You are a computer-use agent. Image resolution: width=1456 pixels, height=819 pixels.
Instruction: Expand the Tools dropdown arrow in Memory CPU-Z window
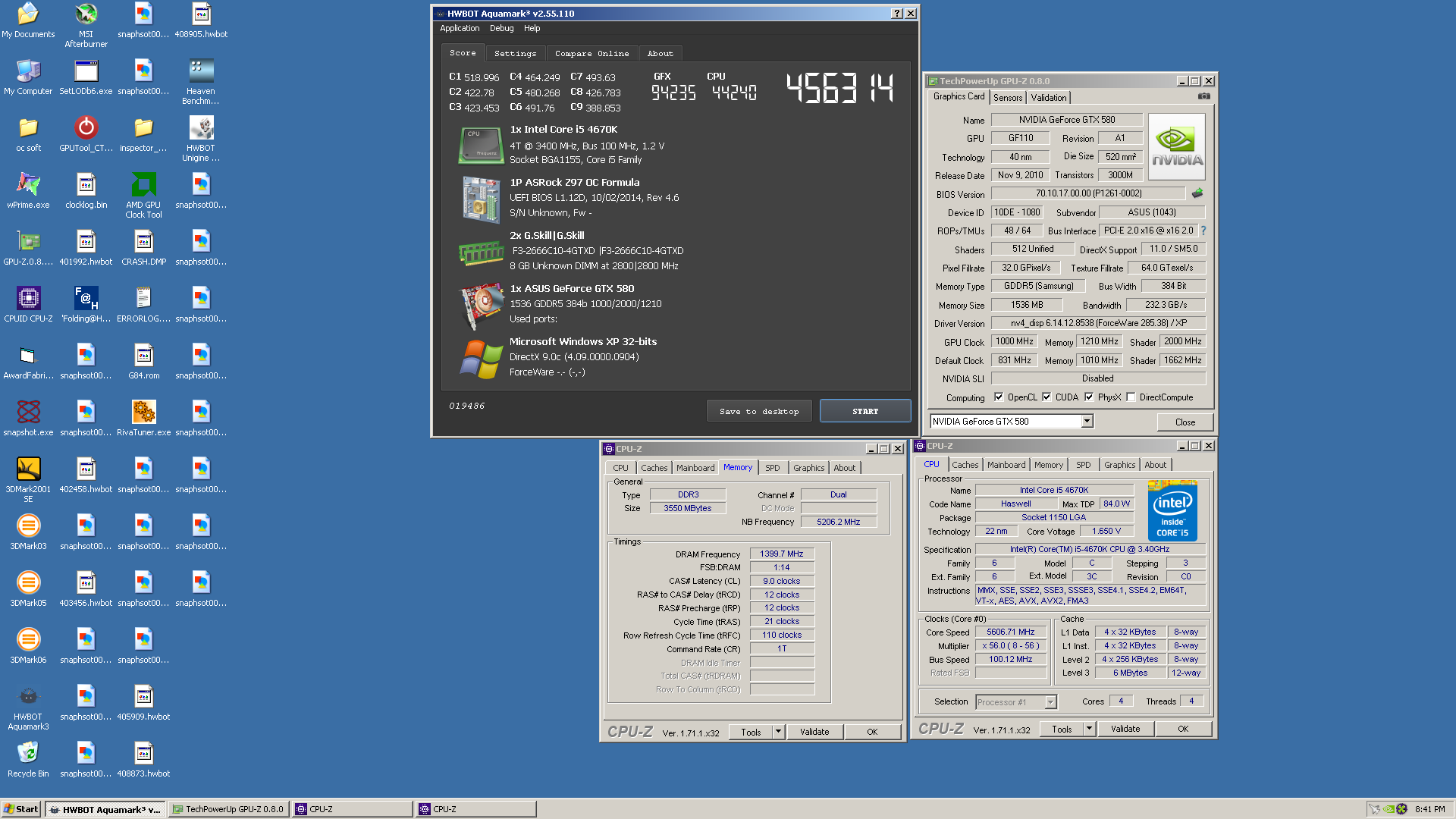[777, 732]
